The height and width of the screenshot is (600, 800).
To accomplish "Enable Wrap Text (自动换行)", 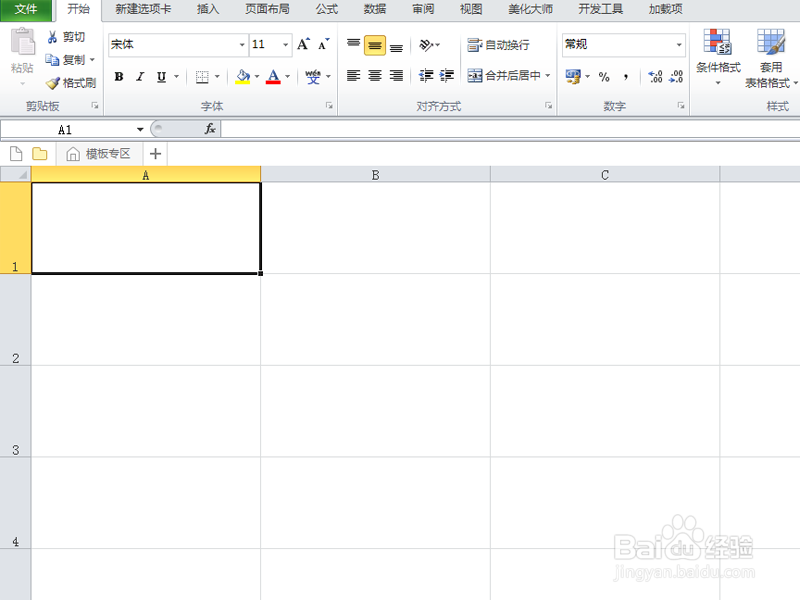I will [498, 45].
